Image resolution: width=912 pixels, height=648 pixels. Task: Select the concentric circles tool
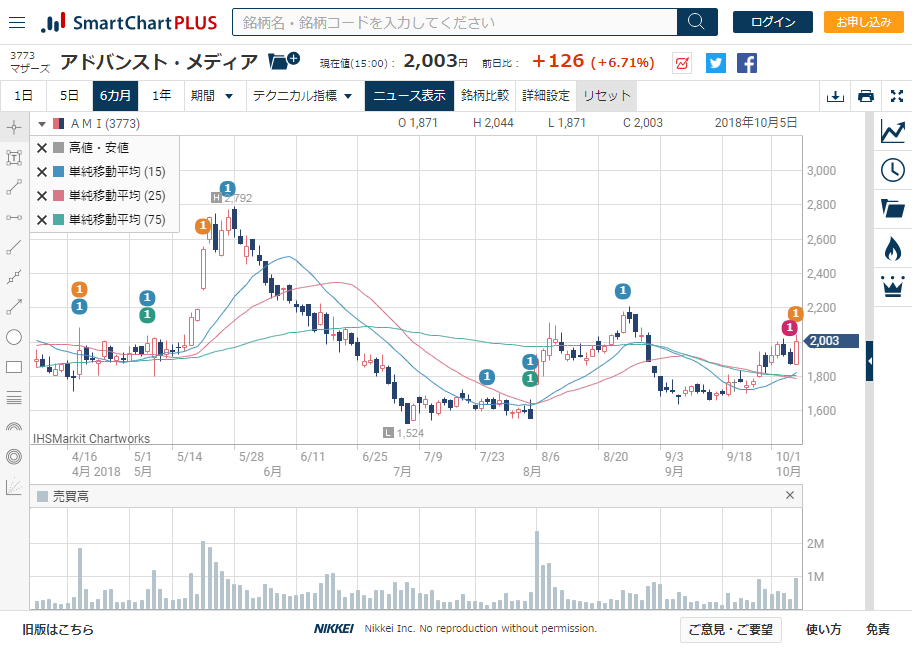(x=14, y=457)
